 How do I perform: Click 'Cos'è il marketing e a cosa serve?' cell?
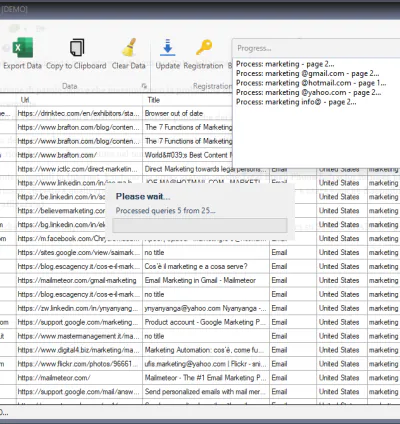coord(206,267)
